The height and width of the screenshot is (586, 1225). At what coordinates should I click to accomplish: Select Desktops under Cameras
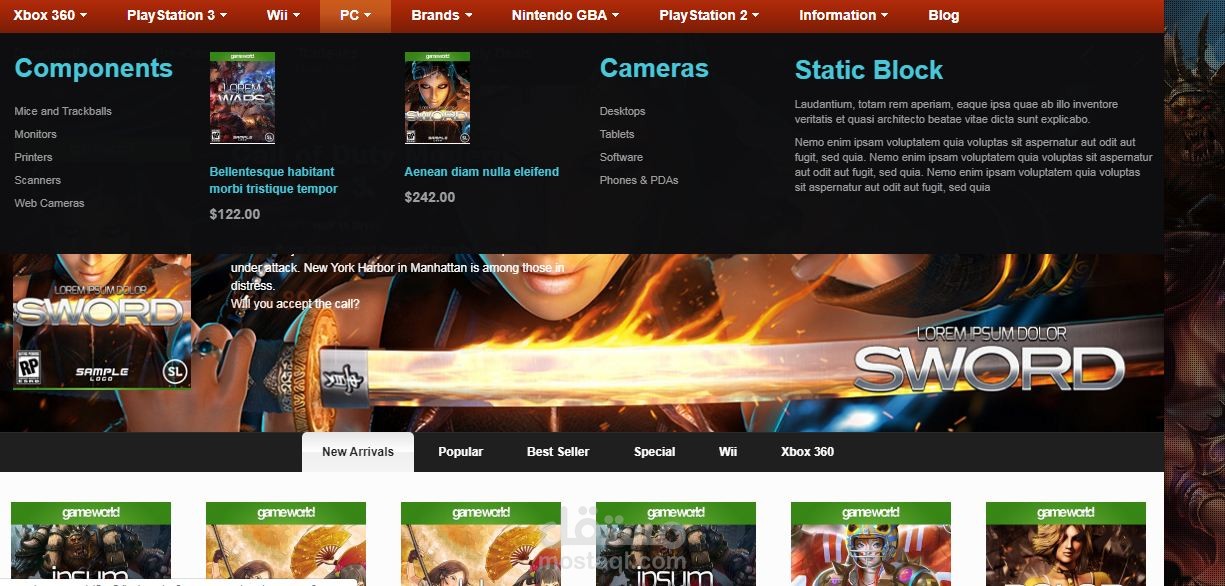point(622,111)
